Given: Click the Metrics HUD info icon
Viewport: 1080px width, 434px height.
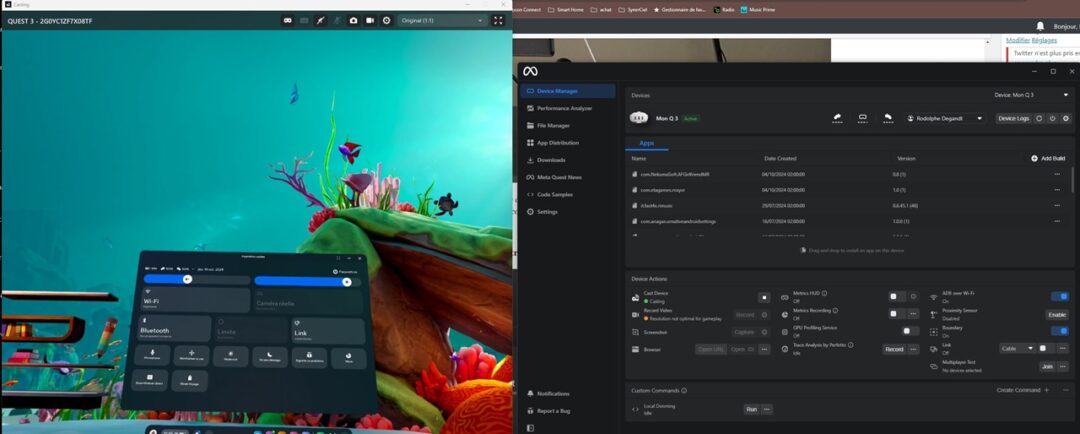Looking at the screenshot, I should pos(824,293).
